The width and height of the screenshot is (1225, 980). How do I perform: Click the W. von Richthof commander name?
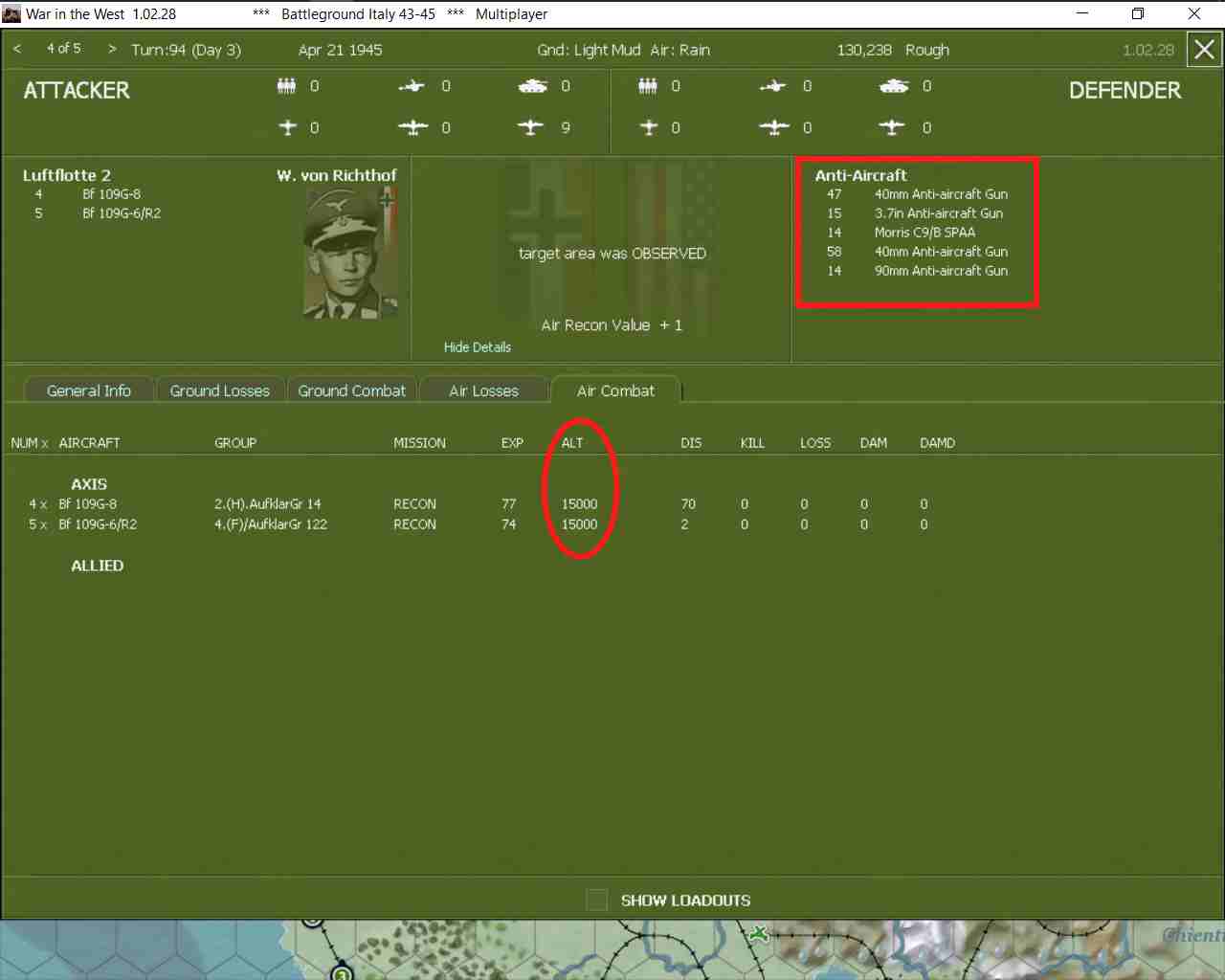[x=337, y=175]
